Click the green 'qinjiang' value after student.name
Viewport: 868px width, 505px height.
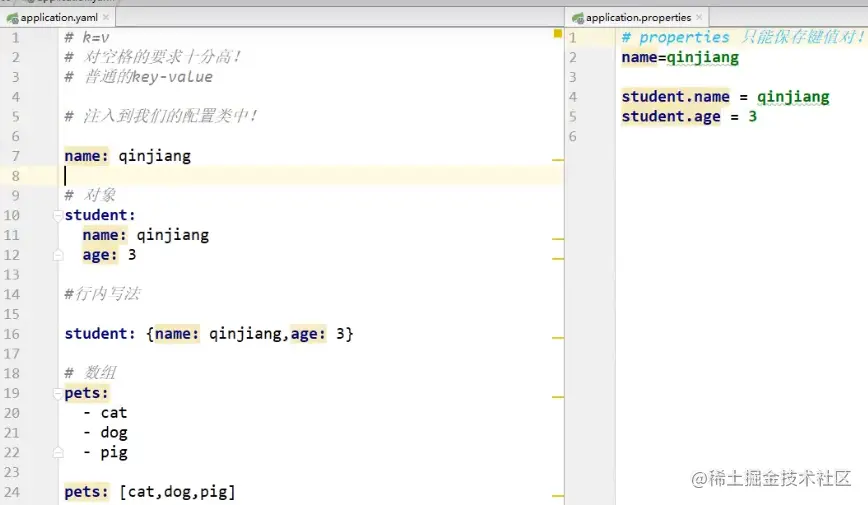[793, 97]
